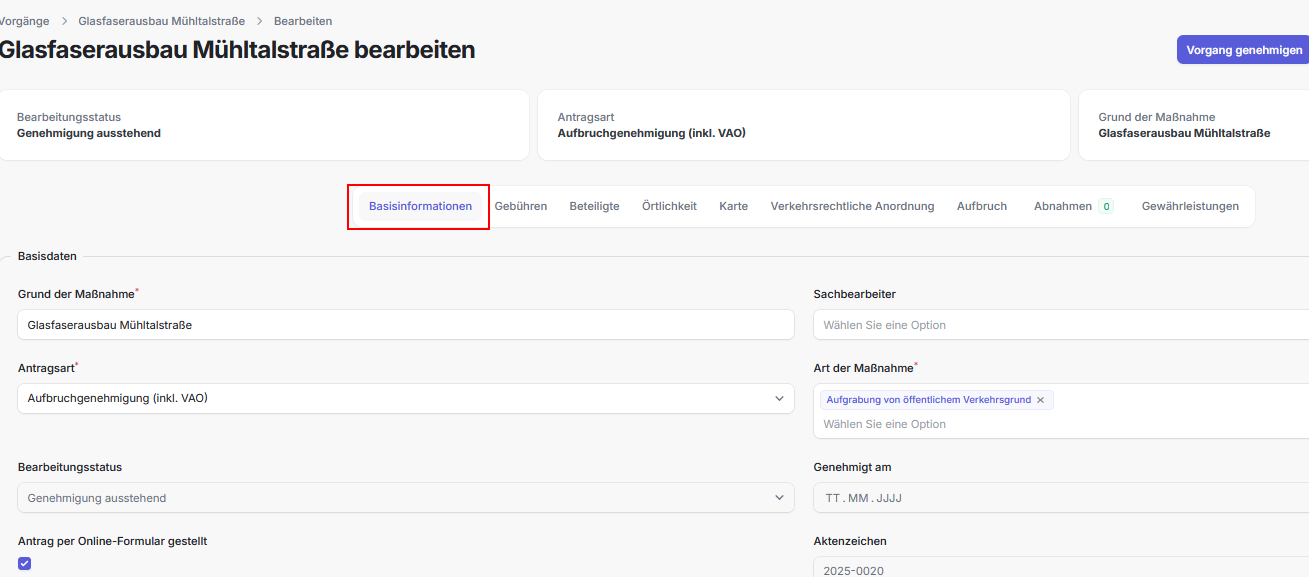1309x577 pixels.
Task: Navigate to 'Glasfaserausbau Mühltalstraße' breadcrumb link
Action: point(161,21)
